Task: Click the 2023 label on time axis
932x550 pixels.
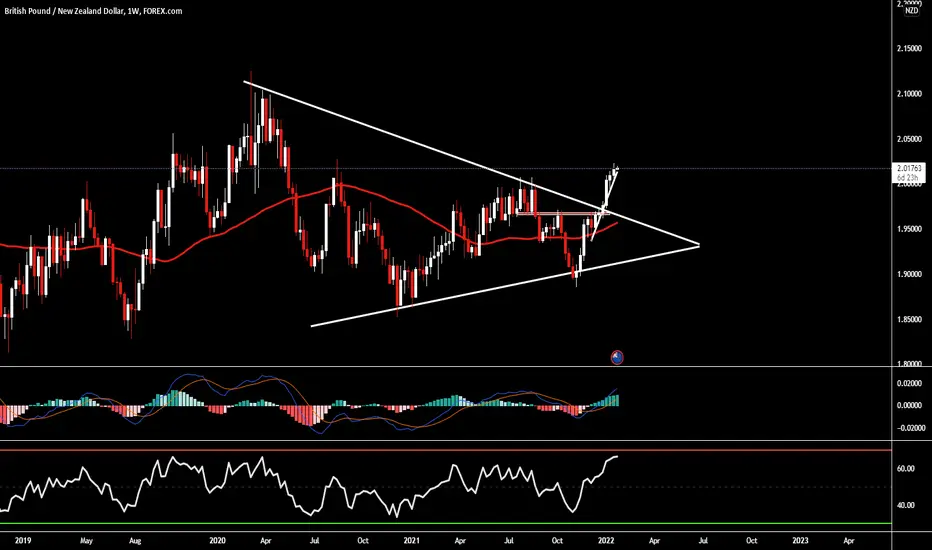Action: pyautogui.click(x=800, y=540)
